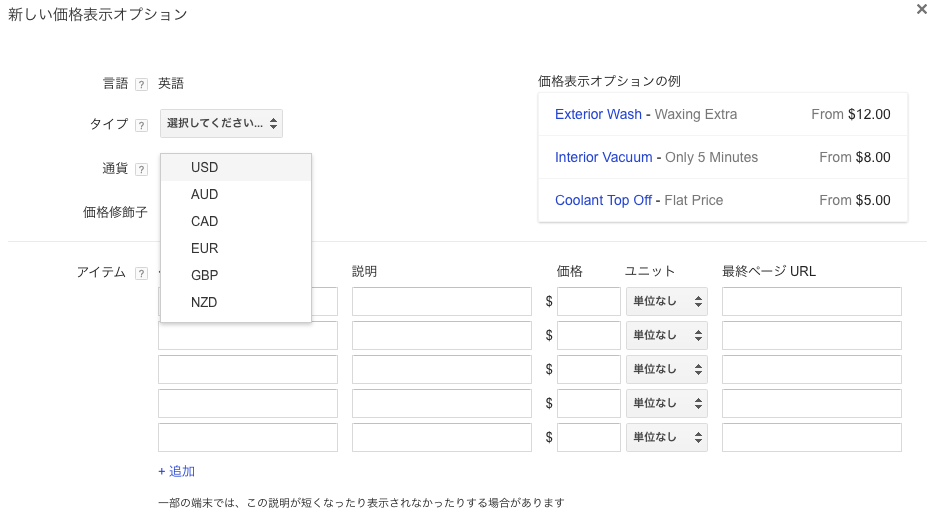The height and width of the screenshot is (514, 934).
Task: Open help icon next to 言語
Action: tap(141, 85)
